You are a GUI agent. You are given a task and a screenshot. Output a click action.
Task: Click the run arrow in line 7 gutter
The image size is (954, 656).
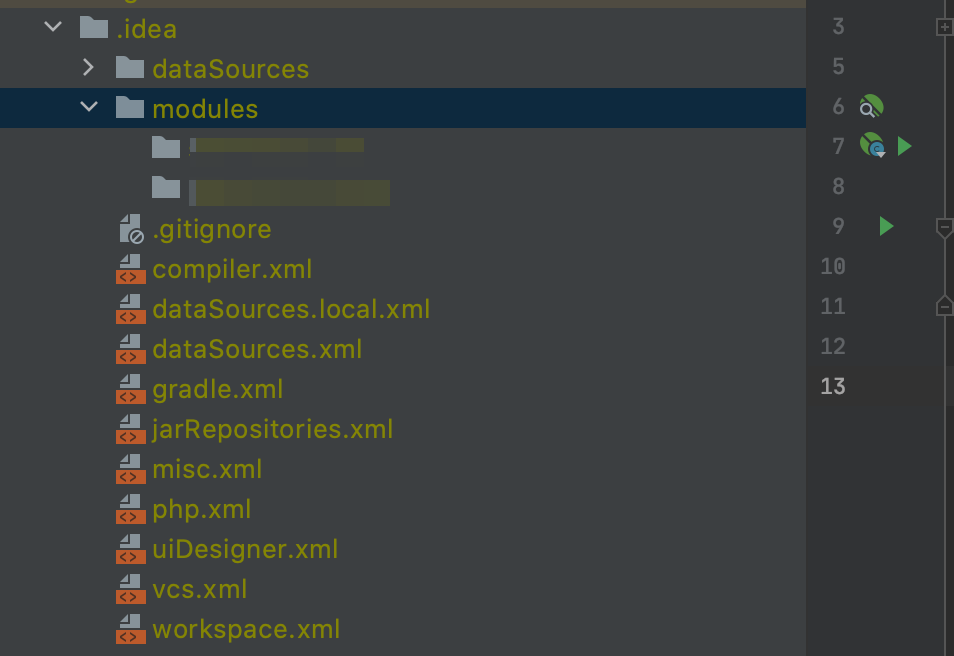tap(905, 146)
